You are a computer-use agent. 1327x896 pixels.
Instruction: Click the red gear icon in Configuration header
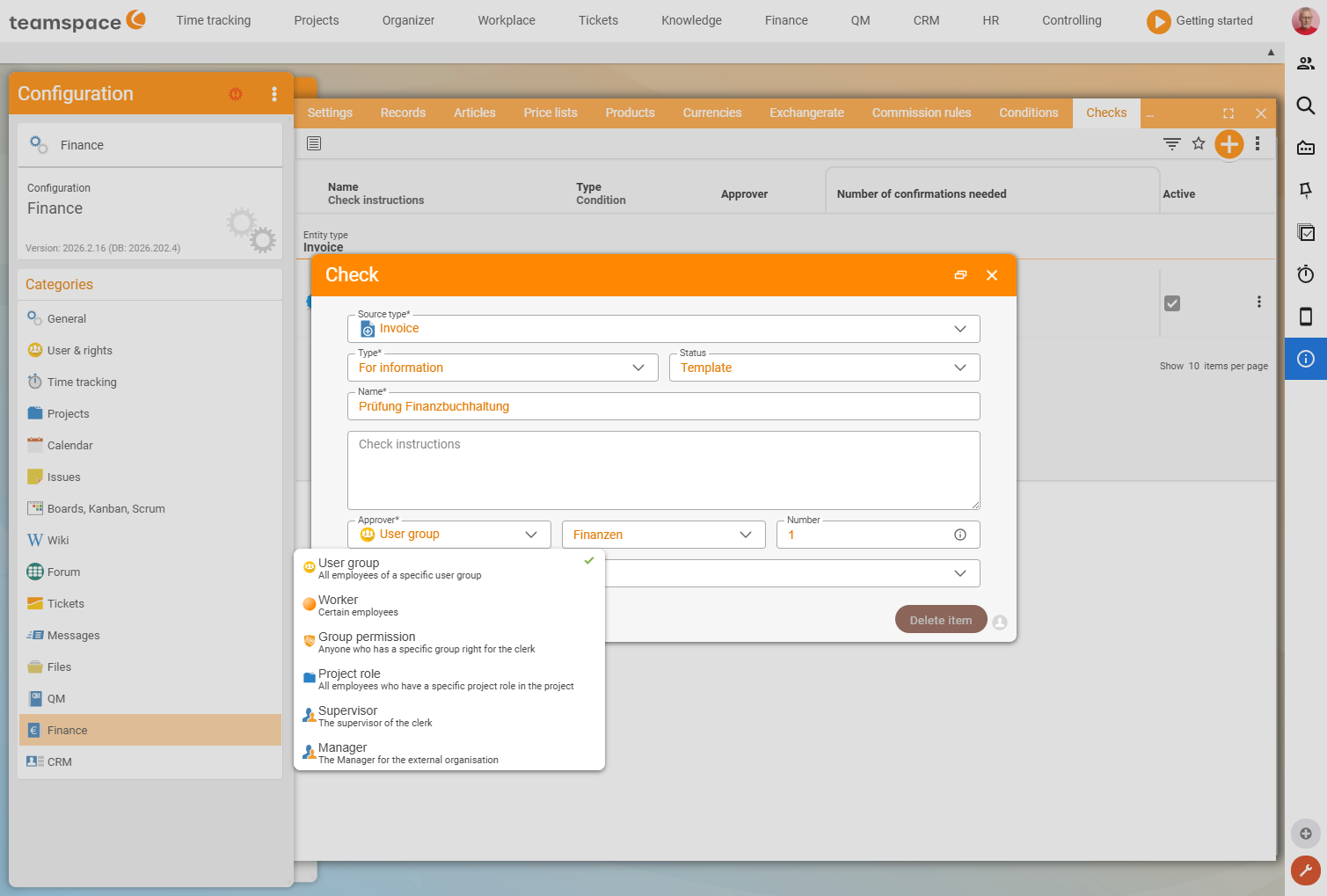236,94
